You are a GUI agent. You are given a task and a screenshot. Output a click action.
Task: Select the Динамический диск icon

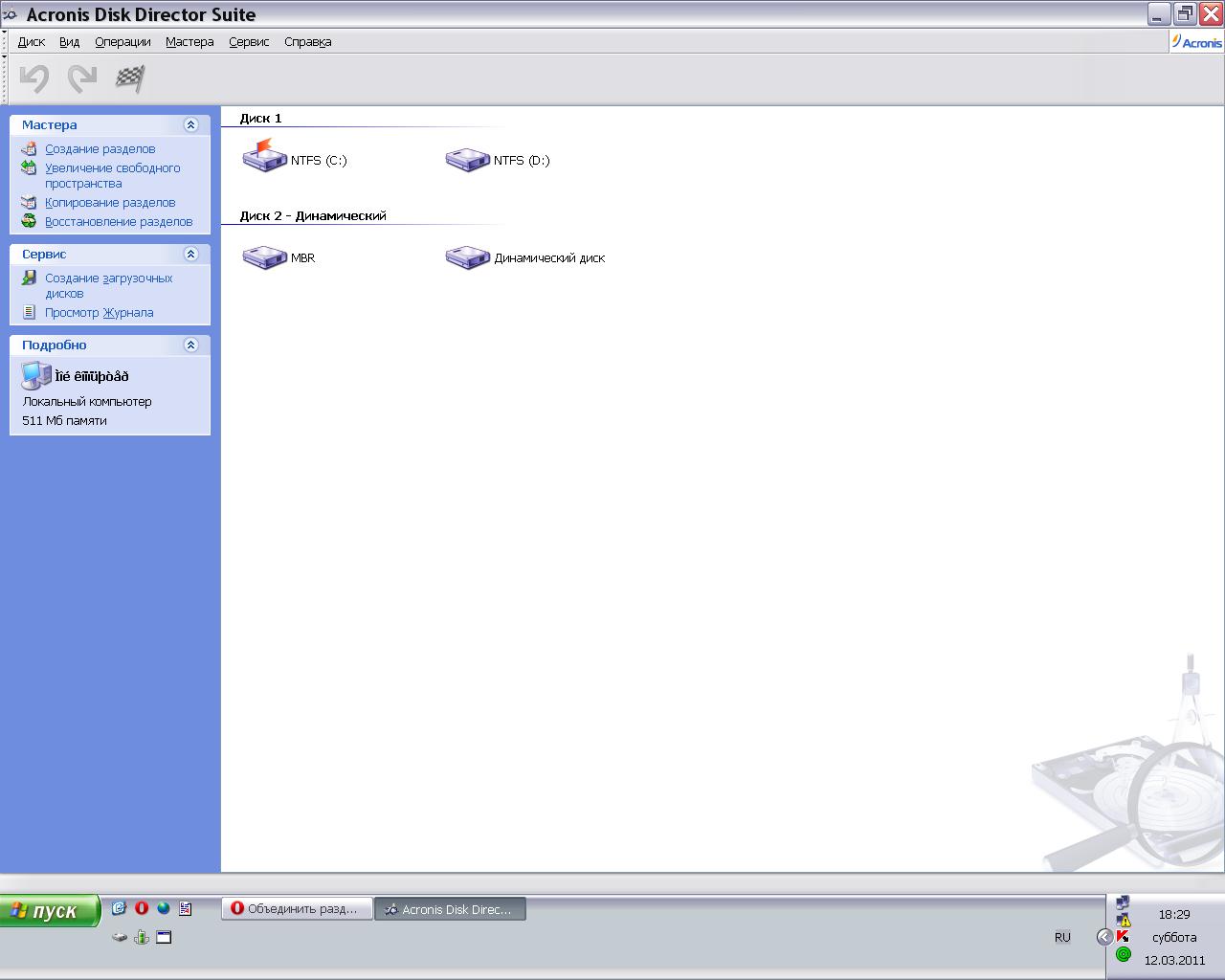click(x=468, y=257)
